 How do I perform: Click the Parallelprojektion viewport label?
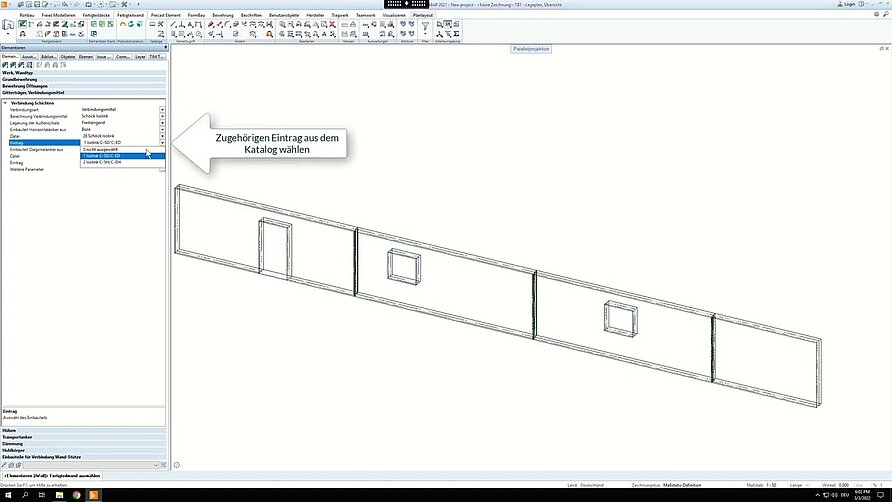[x=532, y=49]
